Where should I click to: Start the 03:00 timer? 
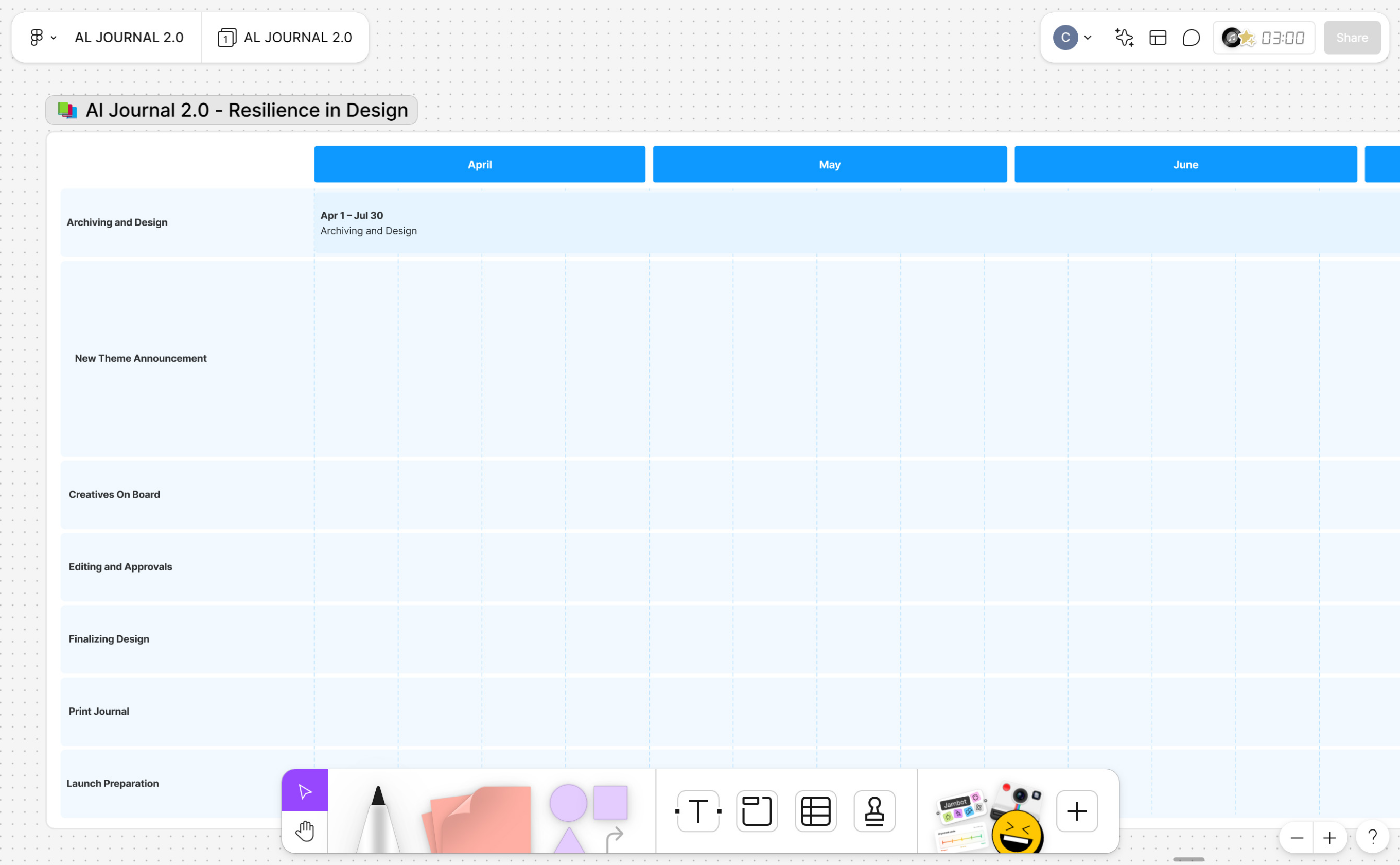click(x=1282, y=38)
